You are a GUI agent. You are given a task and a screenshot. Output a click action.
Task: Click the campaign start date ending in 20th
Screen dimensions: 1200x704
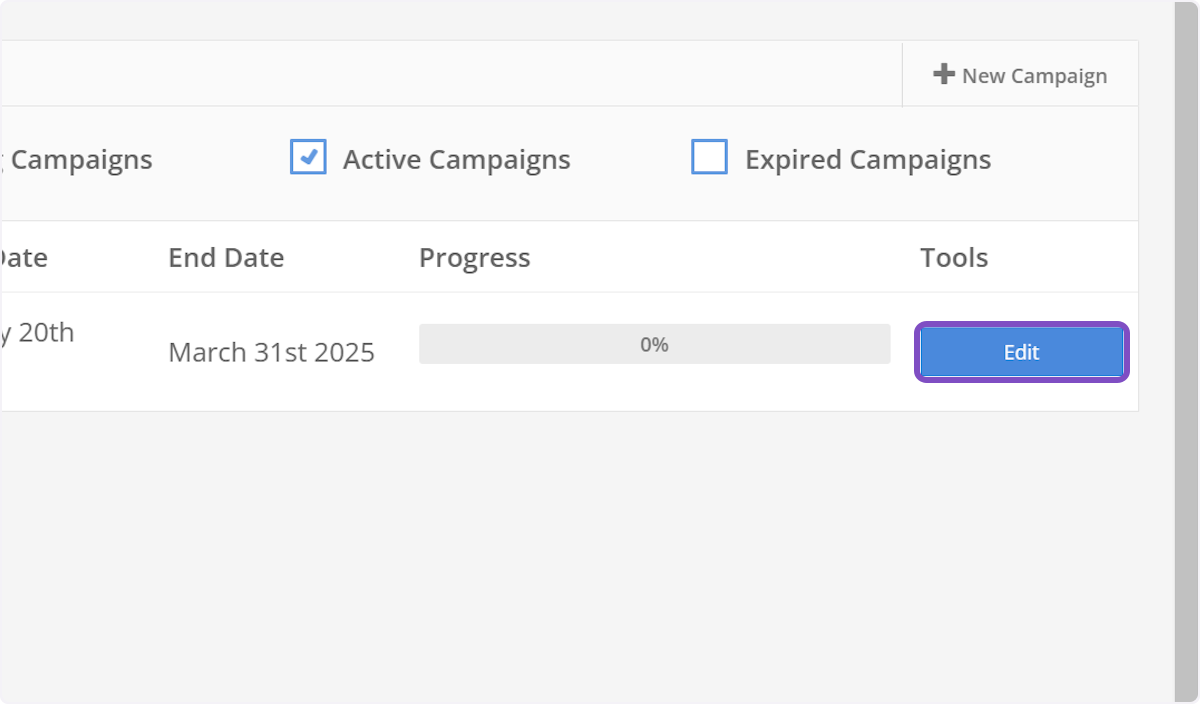coord(38,332)
